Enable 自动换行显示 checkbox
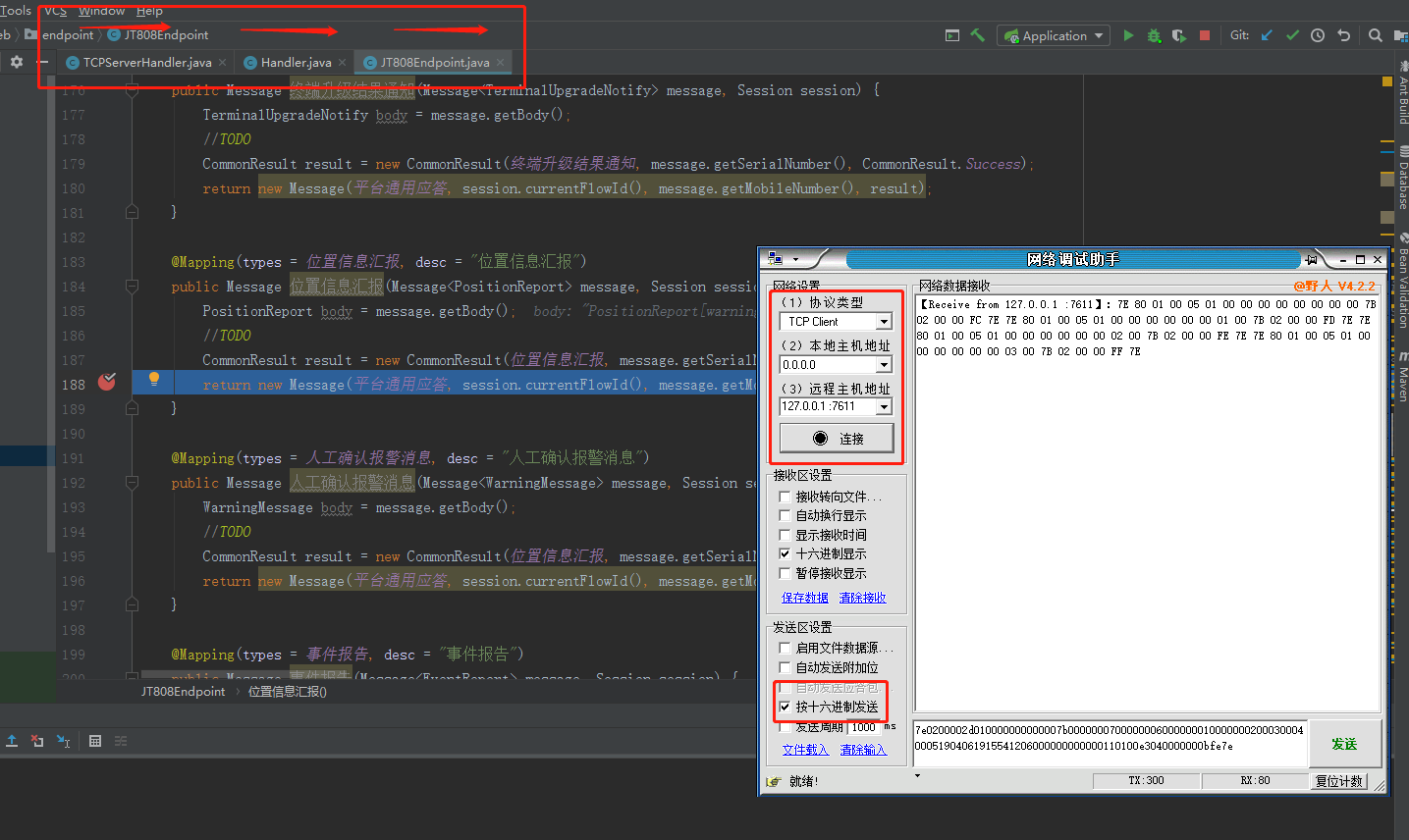The height and width of the screenshot is (840, 1409). coord(784,515)
